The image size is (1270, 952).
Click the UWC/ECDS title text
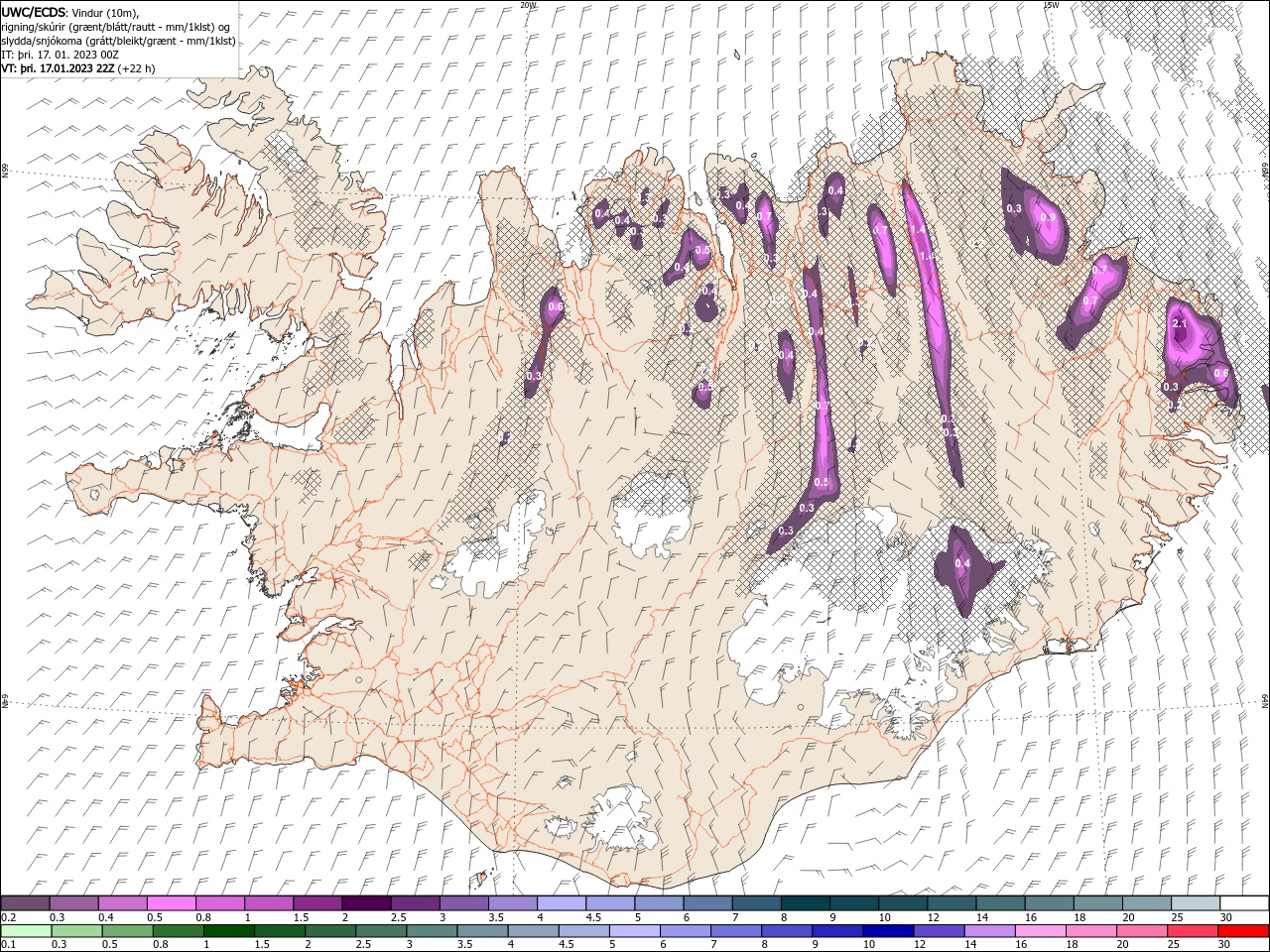point(34,12)
